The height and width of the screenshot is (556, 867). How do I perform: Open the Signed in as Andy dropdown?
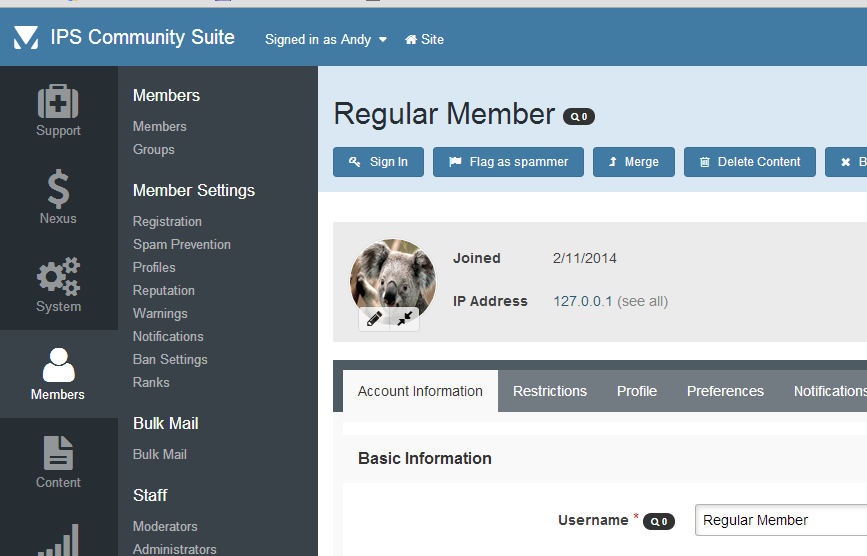click(326, 39)
